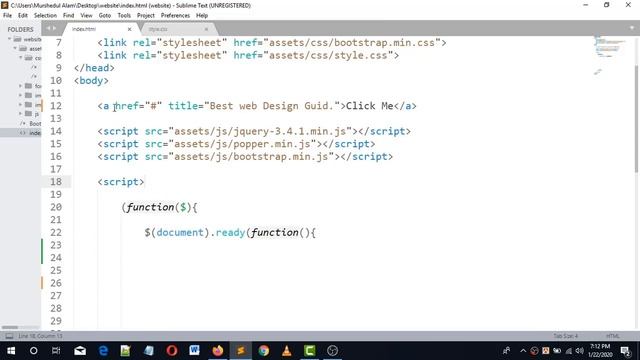Go to previous tab with left arrow
Viewport: 640px width, 360px height.
[48, 28]
